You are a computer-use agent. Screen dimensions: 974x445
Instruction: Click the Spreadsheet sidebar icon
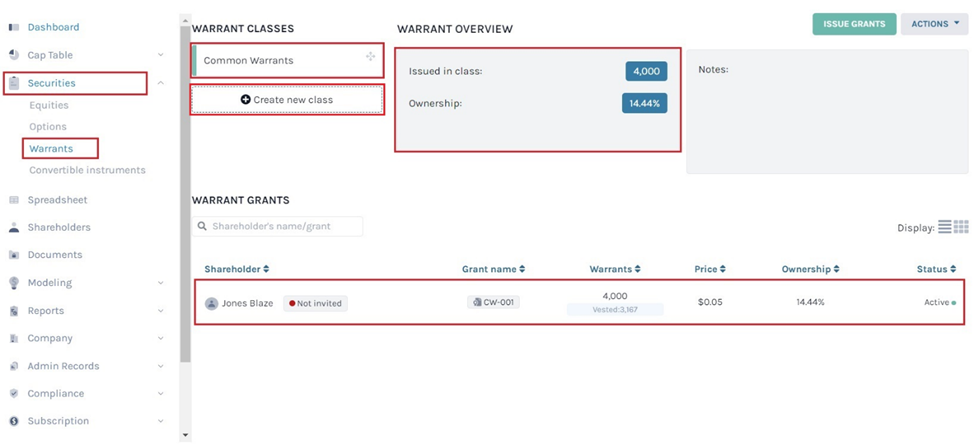click(14, 200)
